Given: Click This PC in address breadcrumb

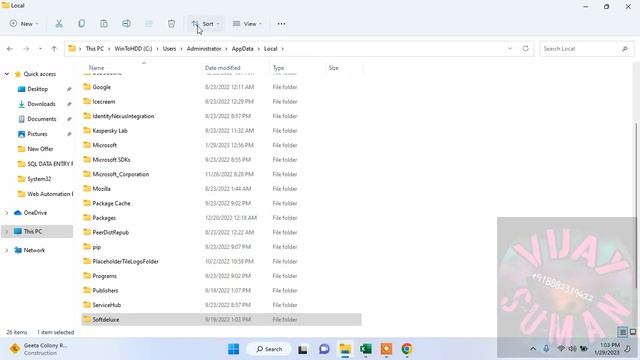Looking at the screenshot, I should [x=94, y=49].
